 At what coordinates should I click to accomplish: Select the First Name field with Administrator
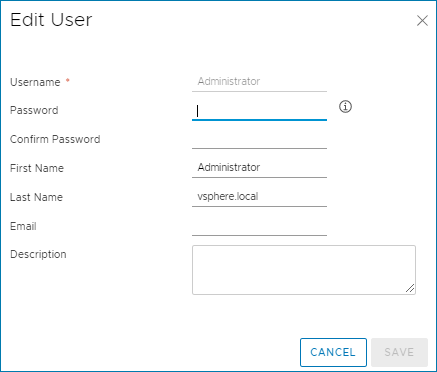click(x=259, y=168)
